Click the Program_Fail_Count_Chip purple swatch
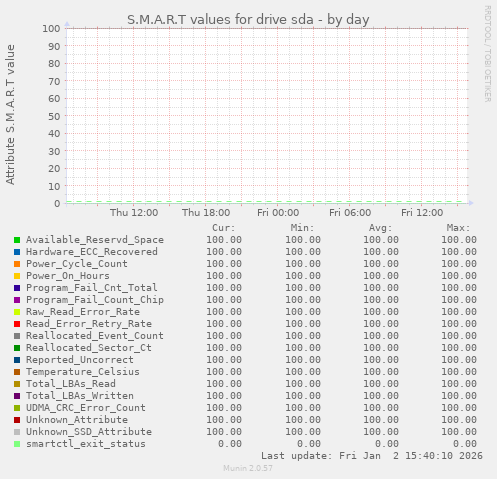Image resolution: width=497 pixels, height=479 pixels. pyautogui.click(x=17, y=300)
